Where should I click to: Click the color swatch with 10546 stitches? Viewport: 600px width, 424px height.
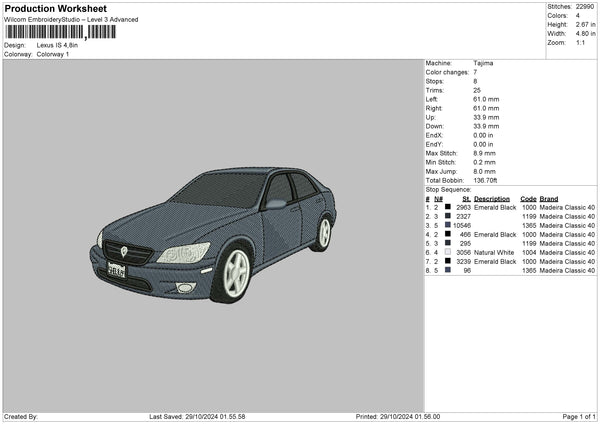pyautogui.click(x=448, y=225)
